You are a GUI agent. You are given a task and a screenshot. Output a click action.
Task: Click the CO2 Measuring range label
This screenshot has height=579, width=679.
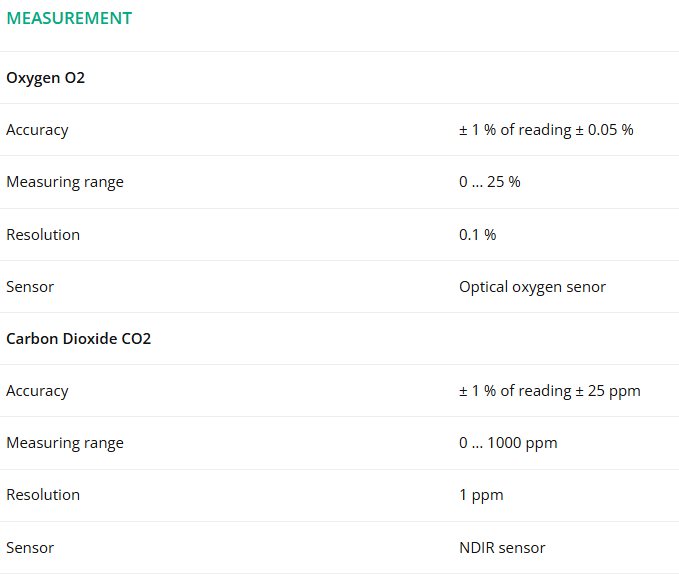click(65, 443)
